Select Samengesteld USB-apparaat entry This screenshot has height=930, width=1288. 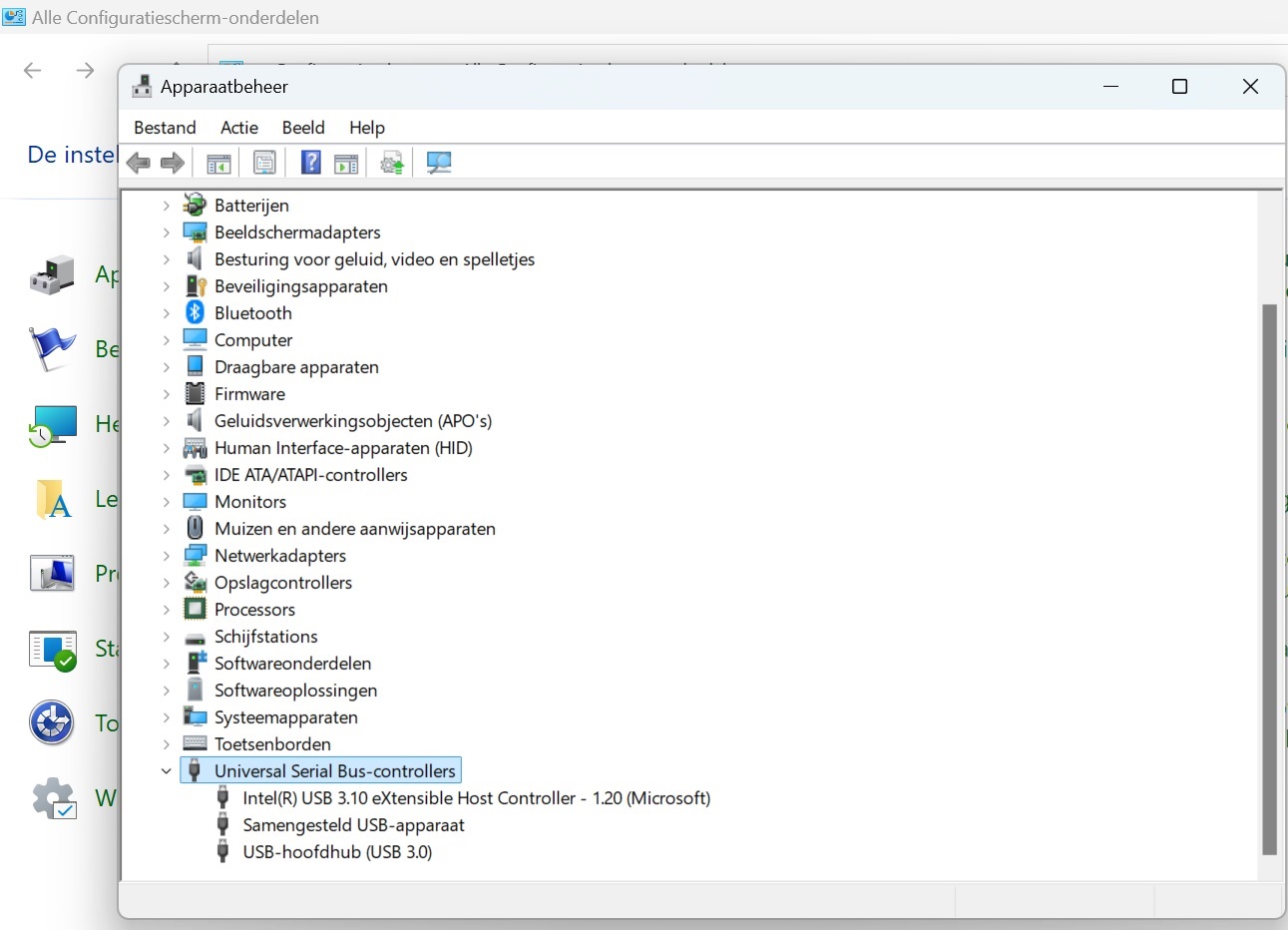(354, 825)
